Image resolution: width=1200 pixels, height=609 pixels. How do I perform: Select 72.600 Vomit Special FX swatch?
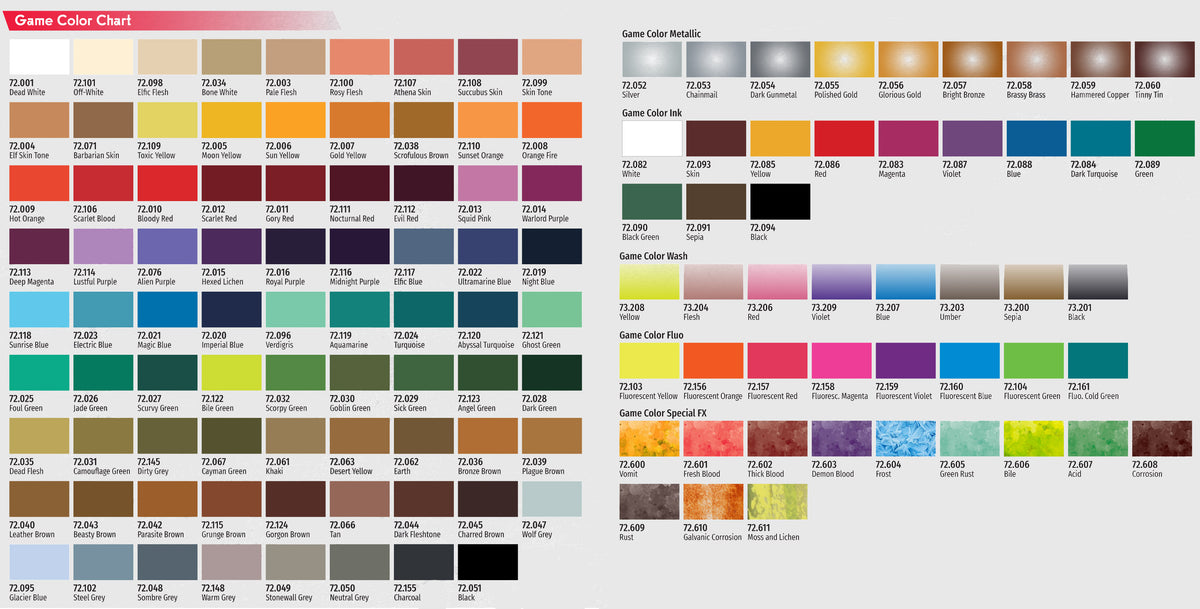[649, 437]
